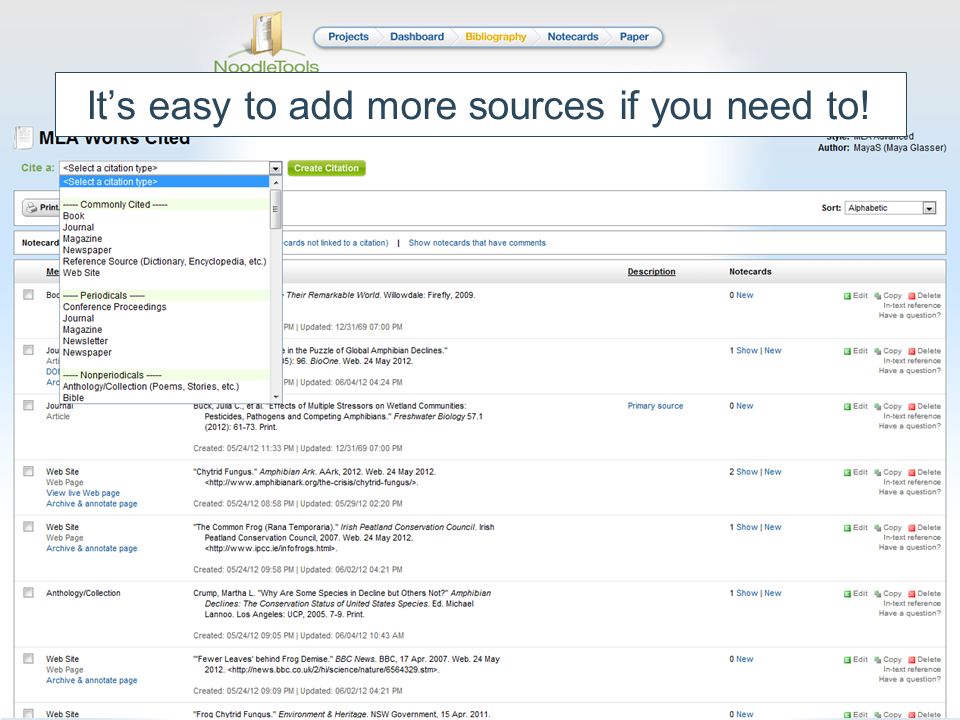Edit the Chytrid Fungus web site citation
Viewport: 960px width, 720px height.
coord(855,473)
